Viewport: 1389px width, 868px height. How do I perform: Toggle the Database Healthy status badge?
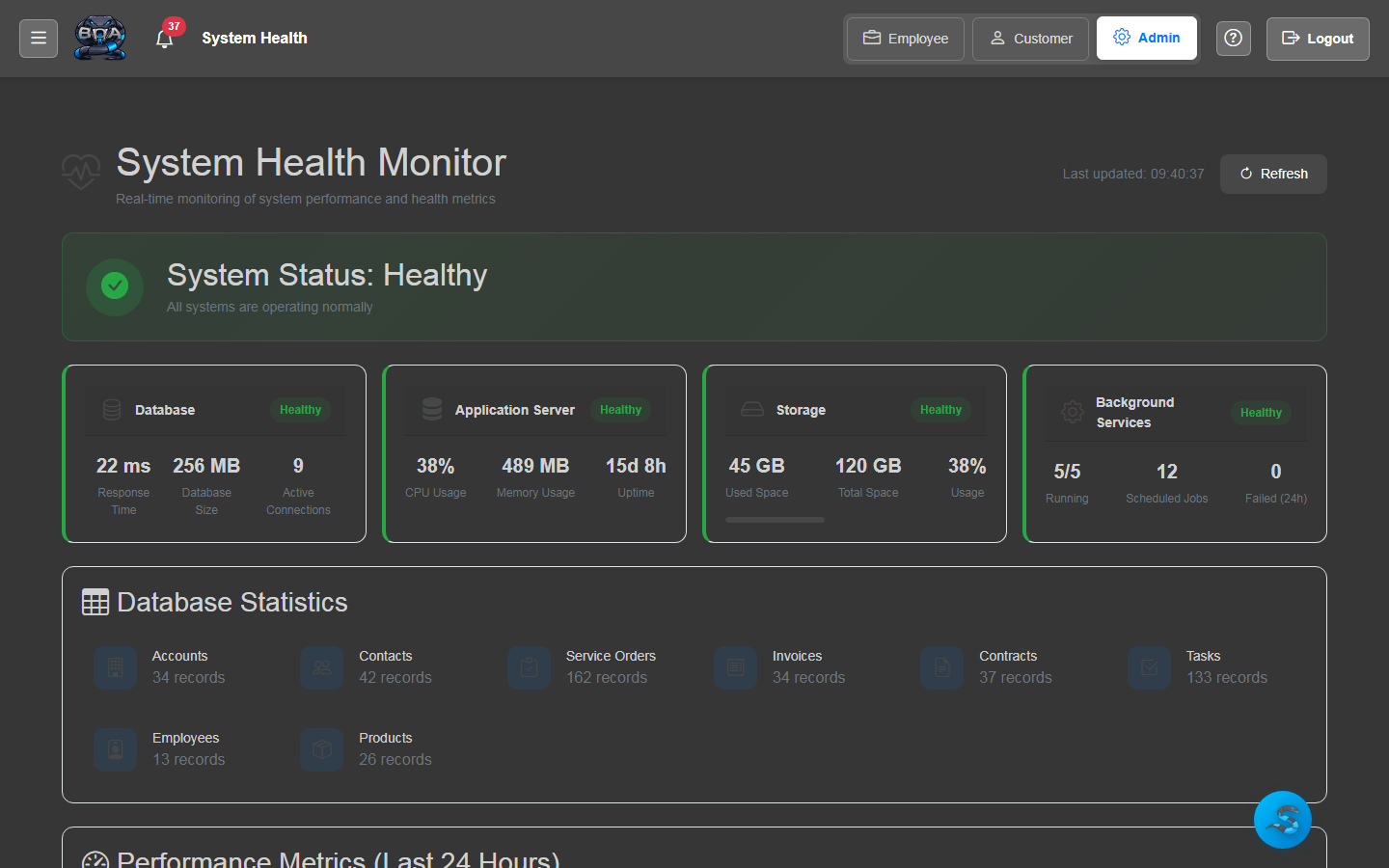300,409
